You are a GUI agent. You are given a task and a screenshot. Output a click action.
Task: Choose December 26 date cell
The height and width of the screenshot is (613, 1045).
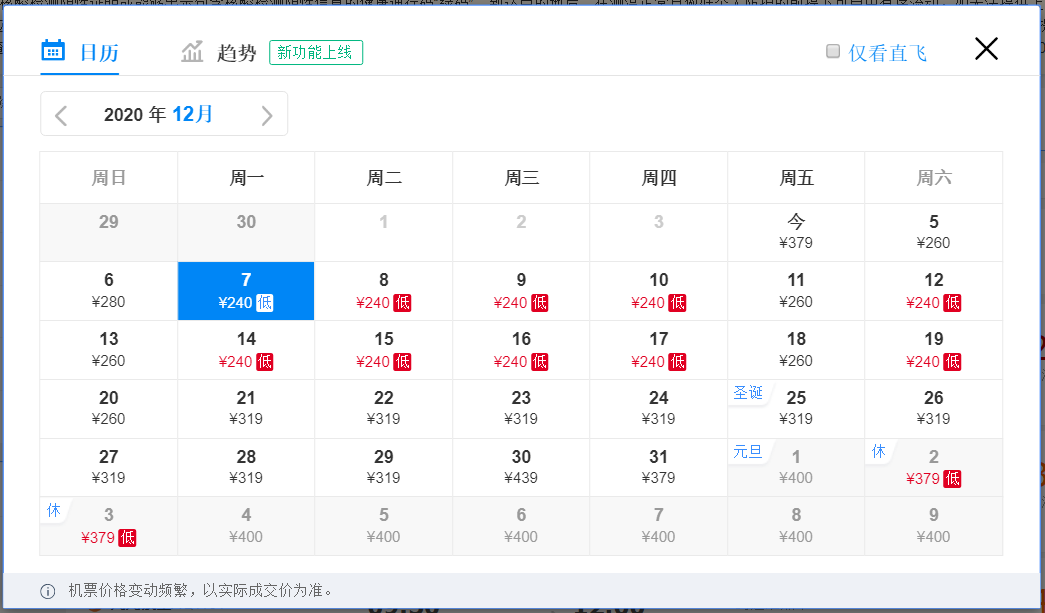(934, 408)
